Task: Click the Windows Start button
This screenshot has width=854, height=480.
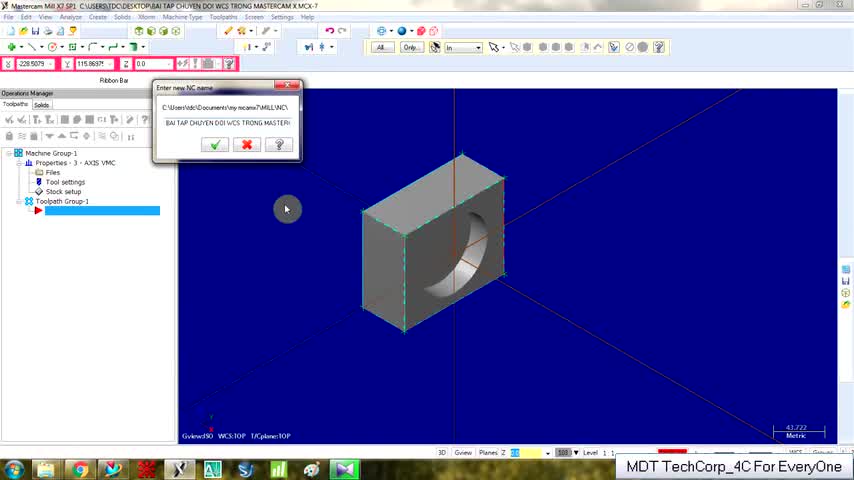Action: [x=14, y=470]
